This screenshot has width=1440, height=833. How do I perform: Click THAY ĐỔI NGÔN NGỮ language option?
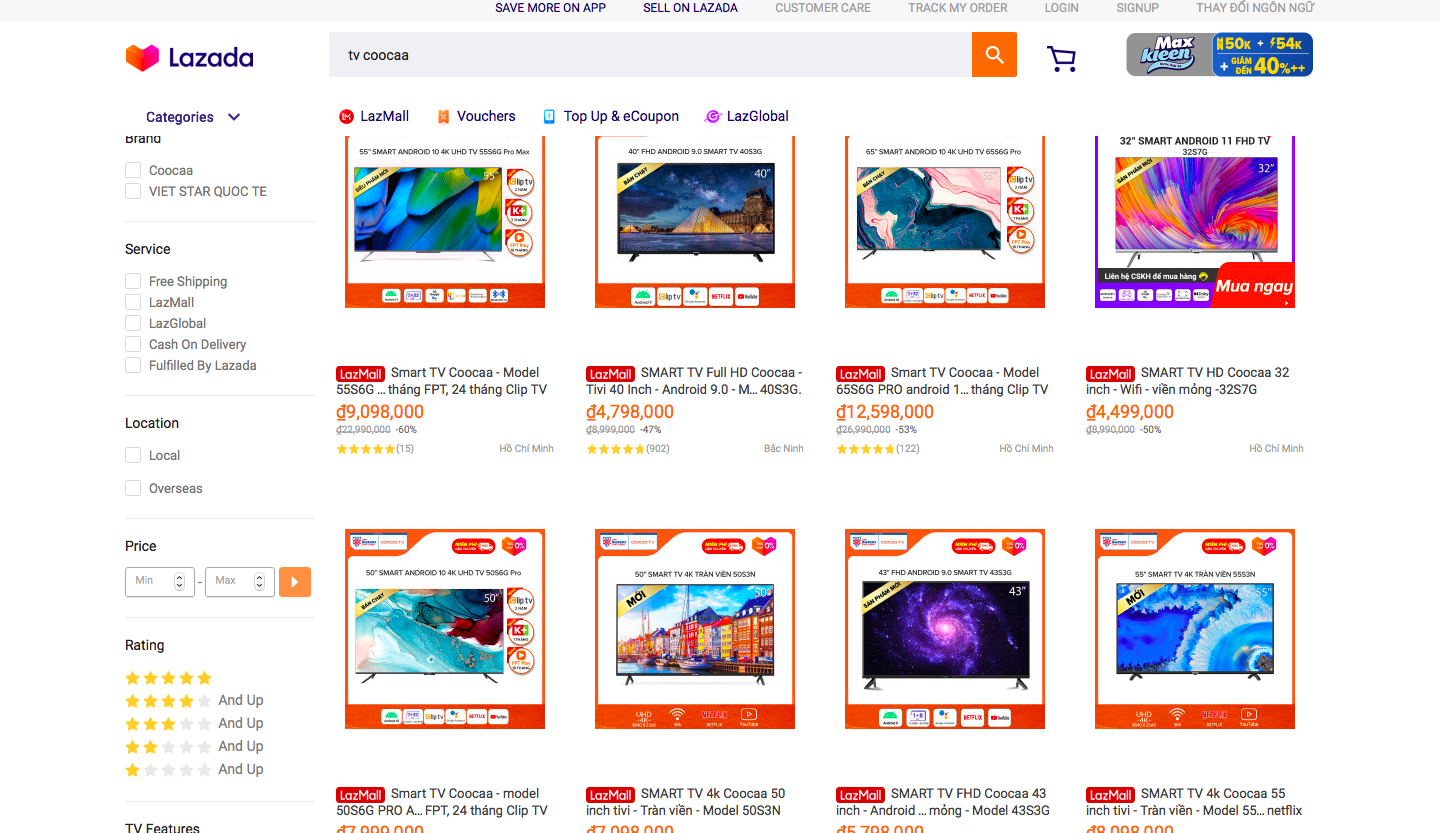(1255, 8)
